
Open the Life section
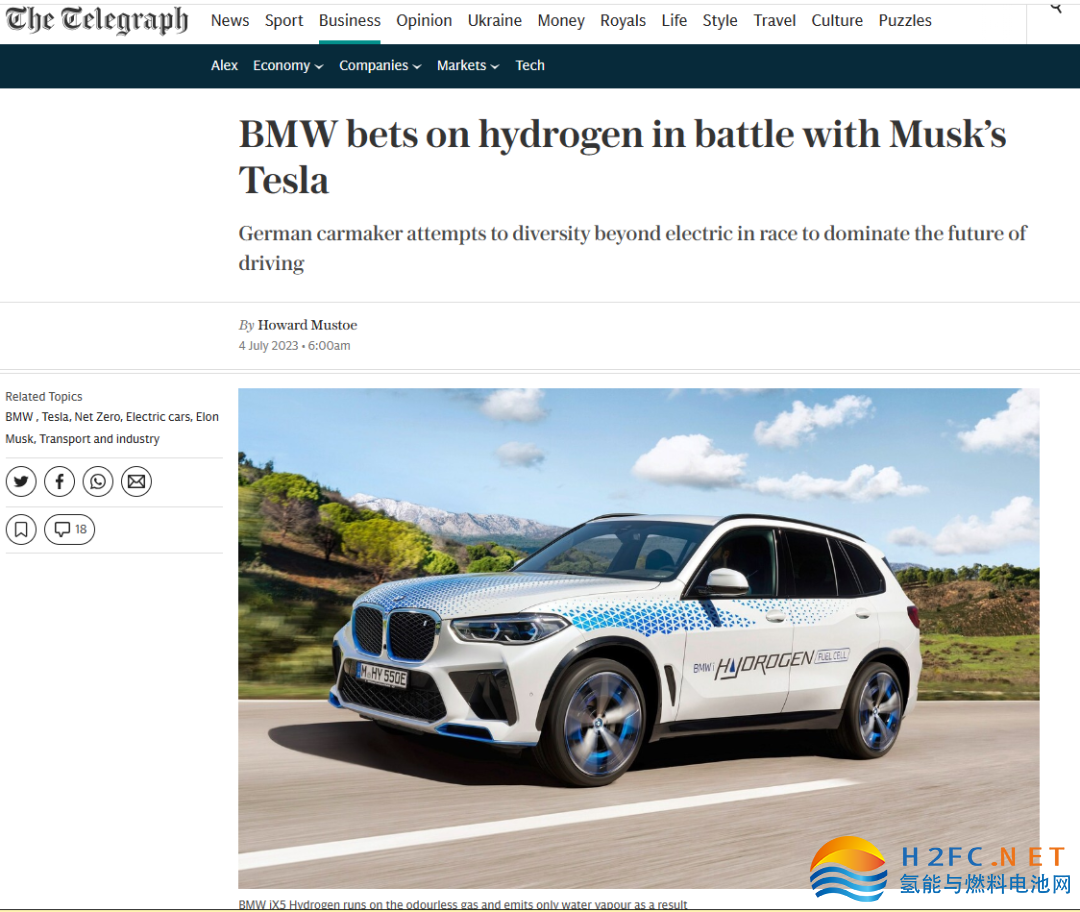674,21
